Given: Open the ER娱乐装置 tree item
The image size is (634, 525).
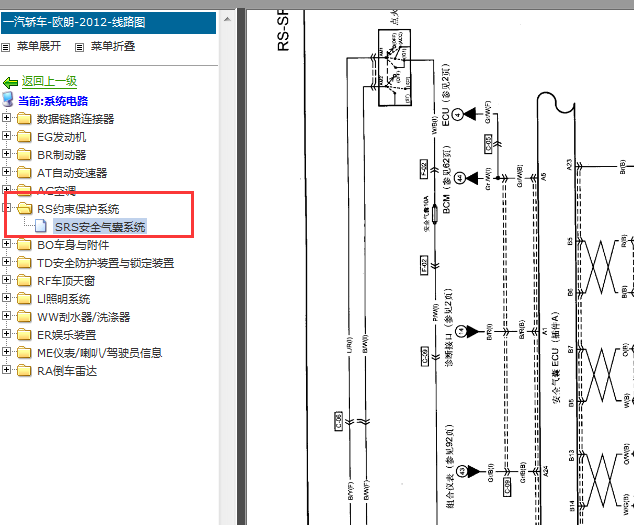Looking at the screenshot, I should pos(67,335).
